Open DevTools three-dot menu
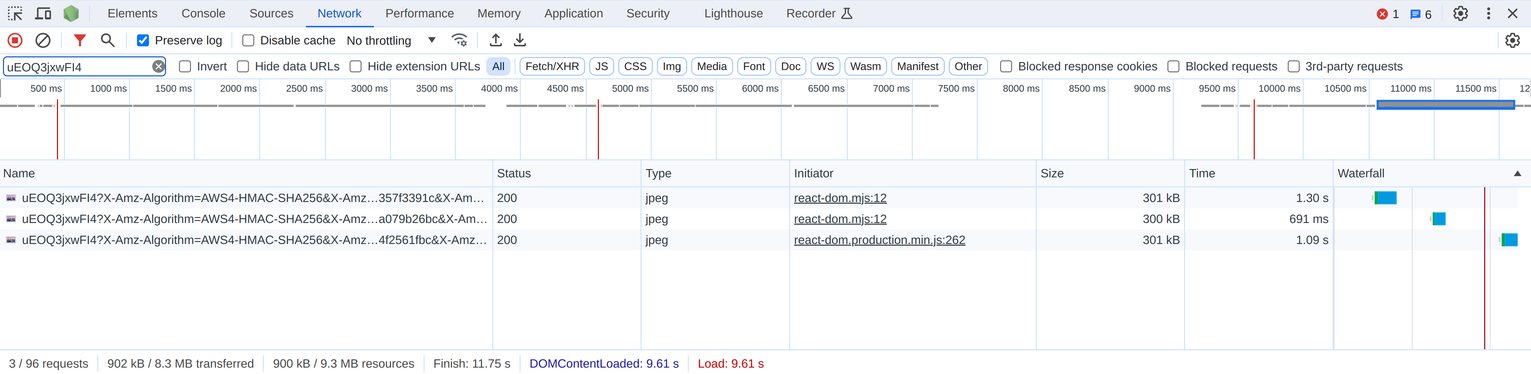 click(1488, 14)
